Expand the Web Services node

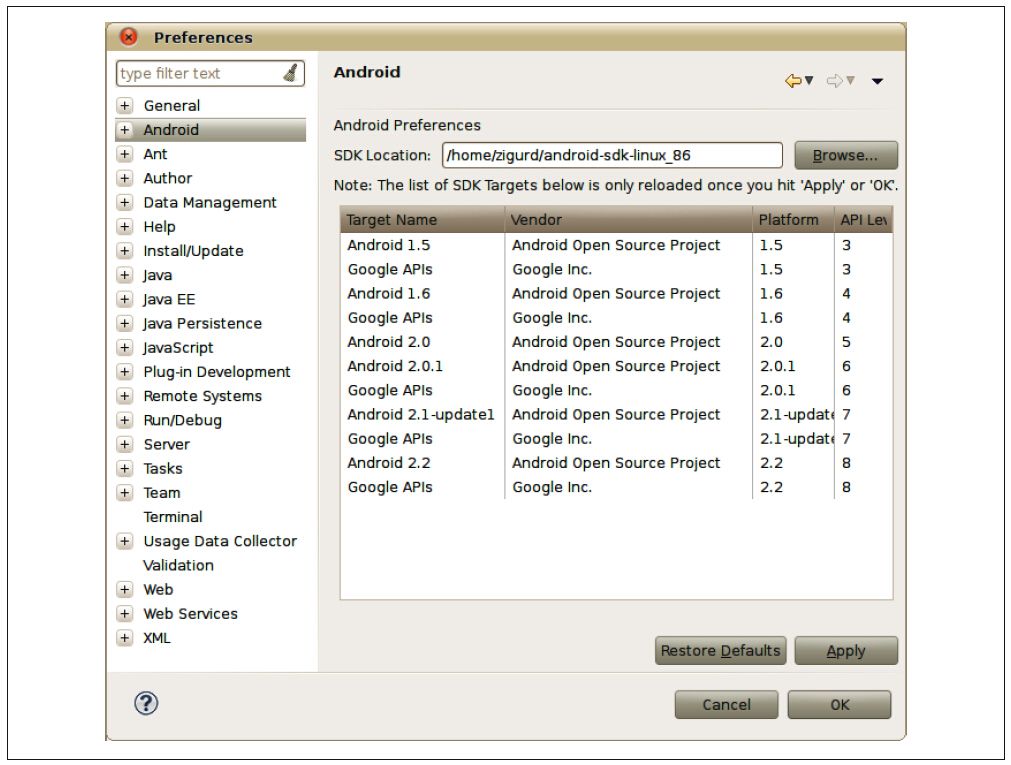(x=125, y=613)
